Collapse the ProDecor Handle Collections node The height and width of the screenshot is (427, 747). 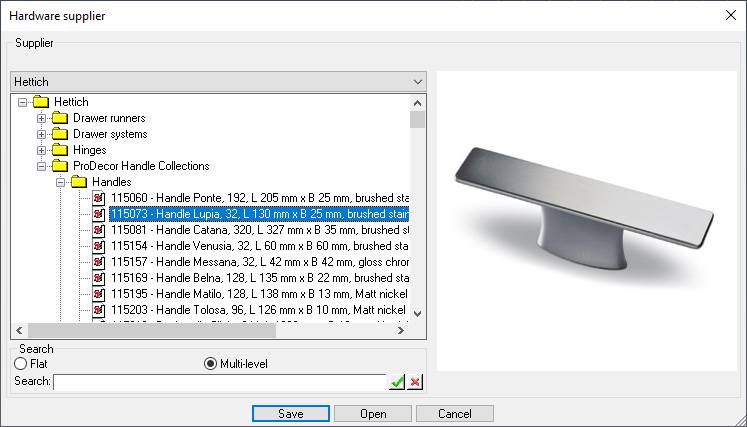click(42, 166)
